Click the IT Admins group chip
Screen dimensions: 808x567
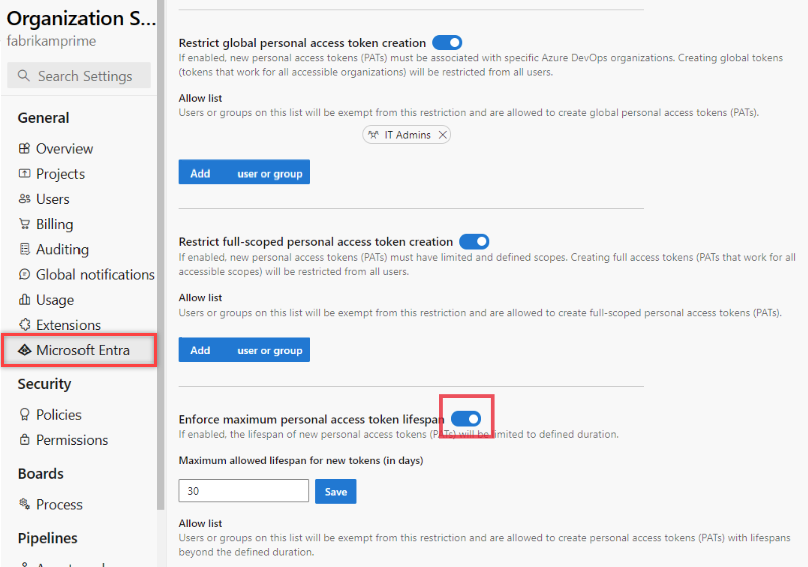(x=406, y=135)
